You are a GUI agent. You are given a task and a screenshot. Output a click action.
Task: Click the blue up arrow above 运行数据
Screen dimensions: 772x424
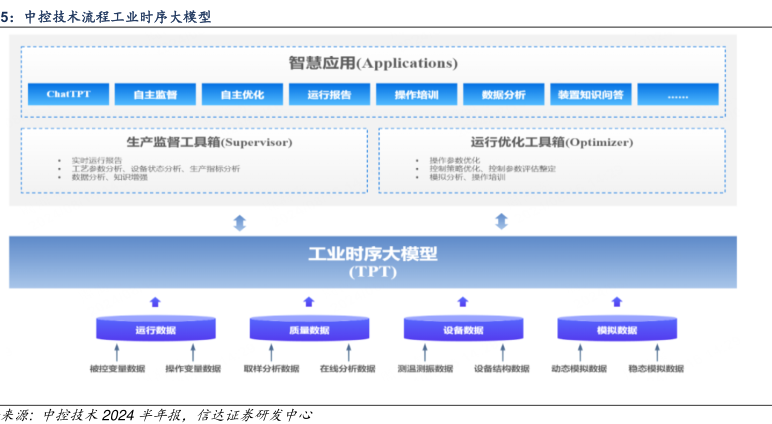click(x=154, y=301)
